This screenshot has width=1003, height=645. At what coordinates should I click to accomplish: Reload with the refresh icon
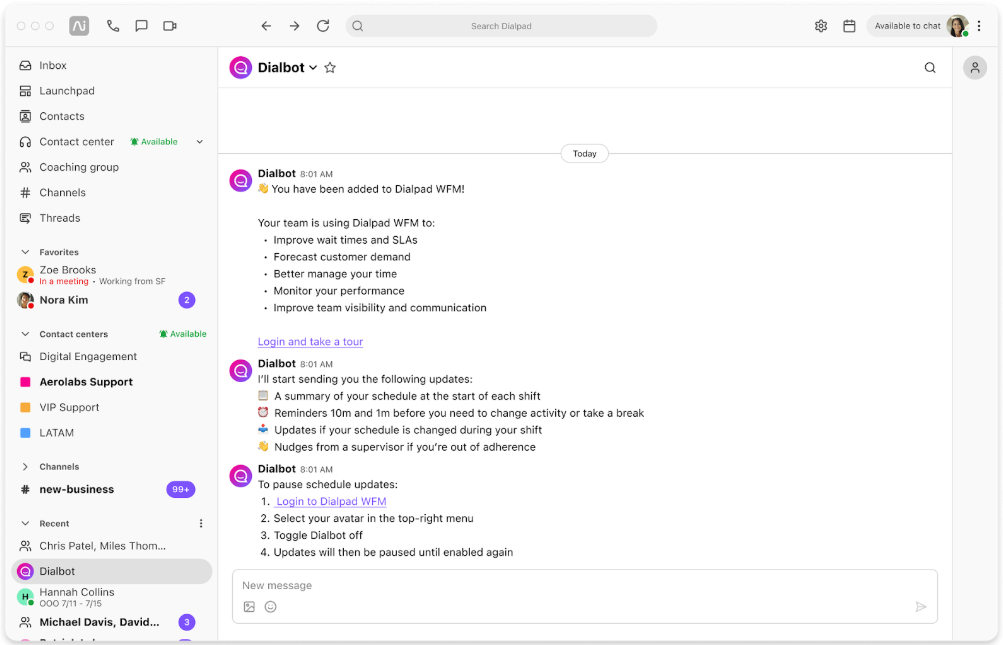[323, 26]
